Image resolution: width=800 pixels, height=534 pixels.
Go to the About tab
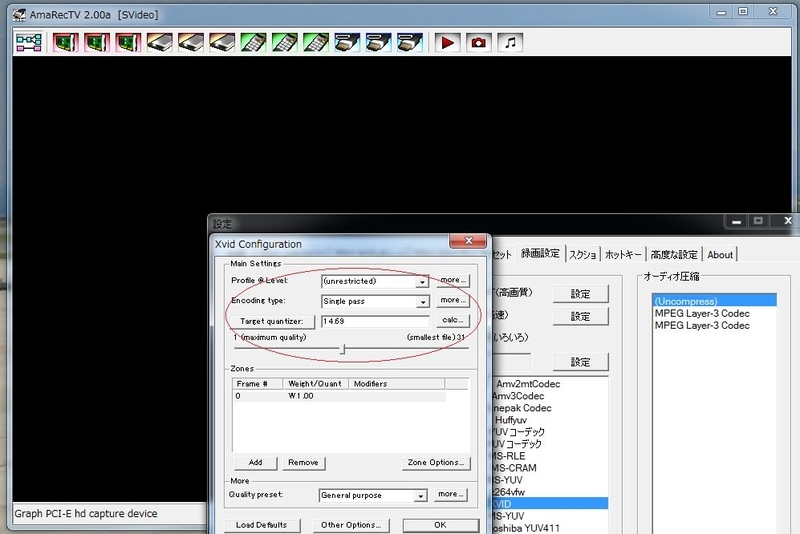pyautogui.click(x=720, y=255)
